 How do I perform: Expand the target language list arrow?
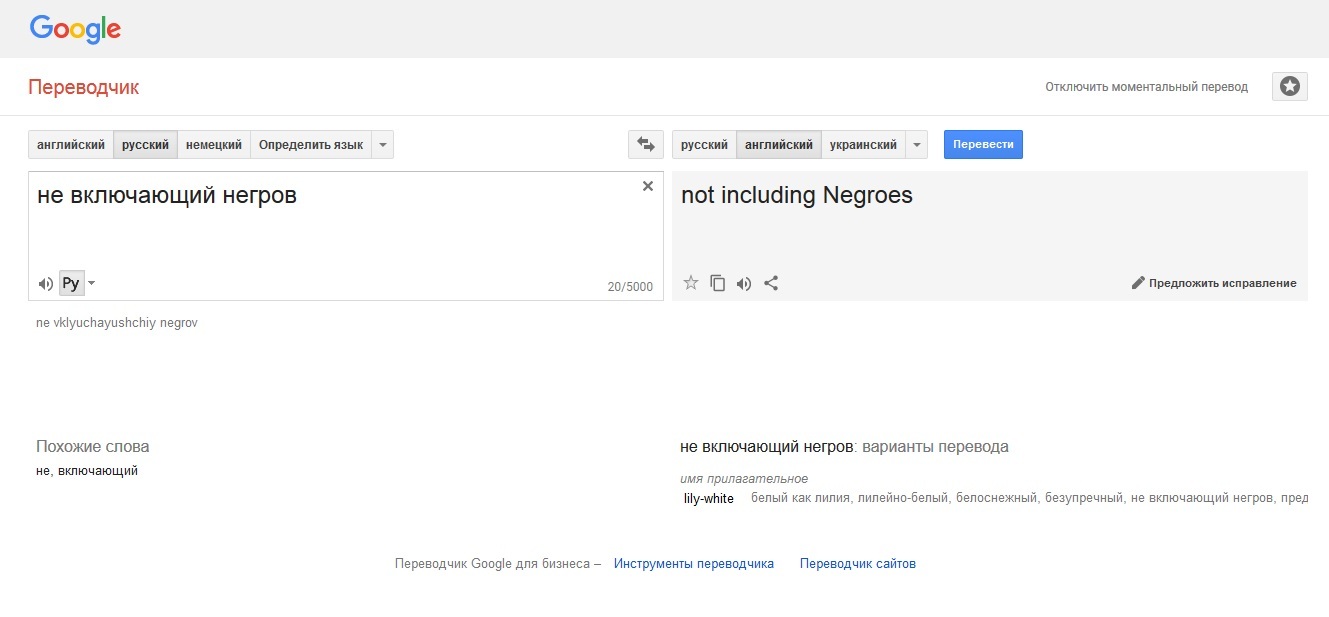click(x=916, y=145)
